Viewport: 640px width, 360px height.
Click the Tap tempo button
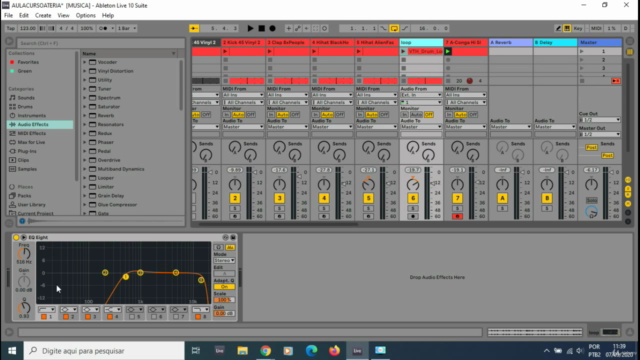[x=11, y=28]
